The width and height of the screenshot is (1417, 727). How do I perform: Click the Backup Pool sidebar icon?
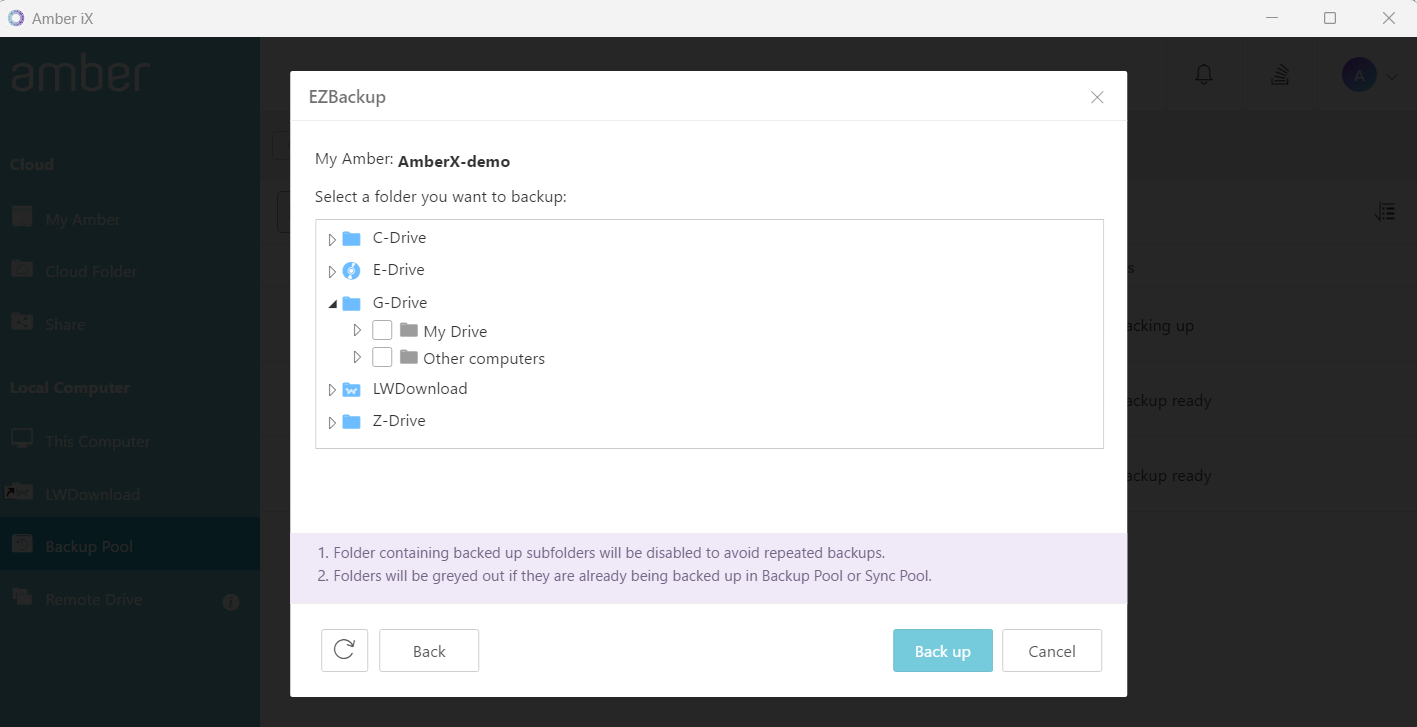coord(22,544)
